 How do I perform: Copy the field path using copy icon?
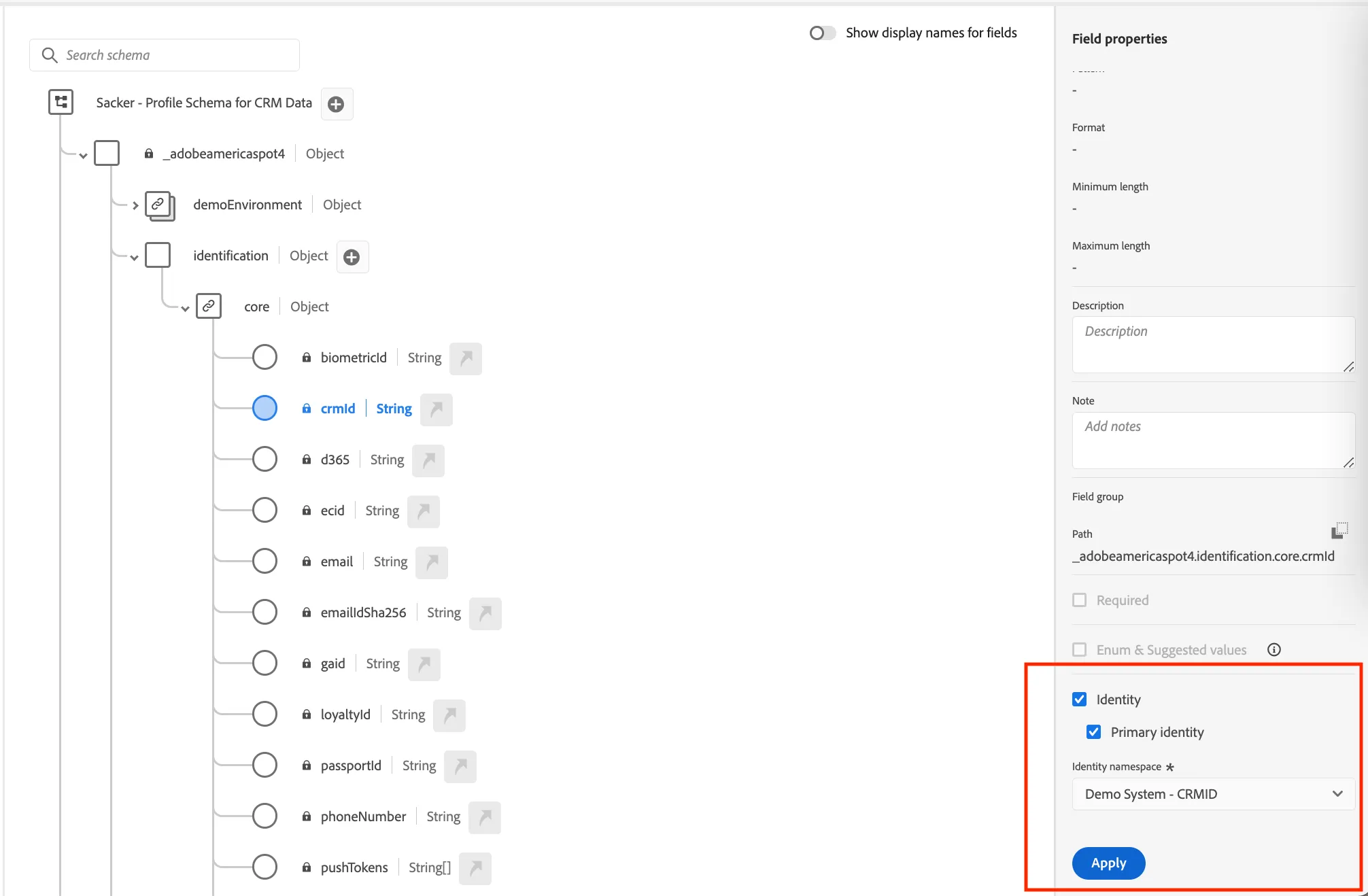tap(1339, 530)
